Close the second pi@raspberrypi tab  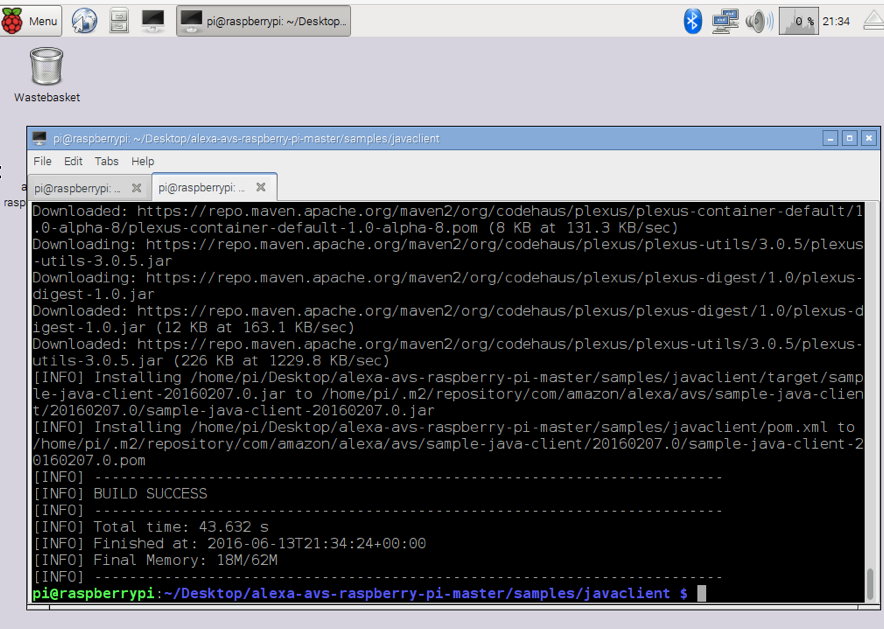260,187
